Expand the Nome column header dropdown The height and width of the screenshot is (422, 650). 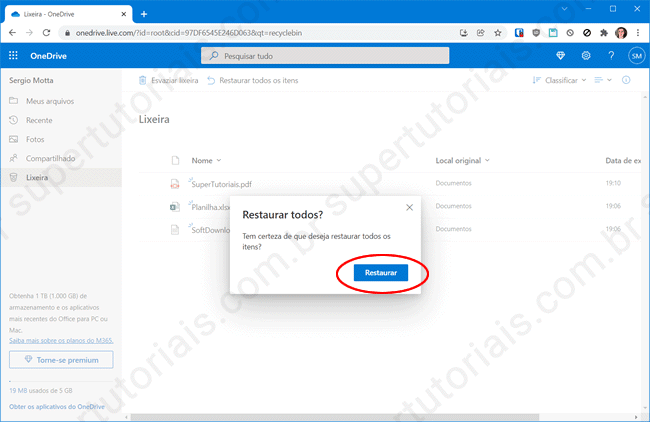[x=205, y=160]
